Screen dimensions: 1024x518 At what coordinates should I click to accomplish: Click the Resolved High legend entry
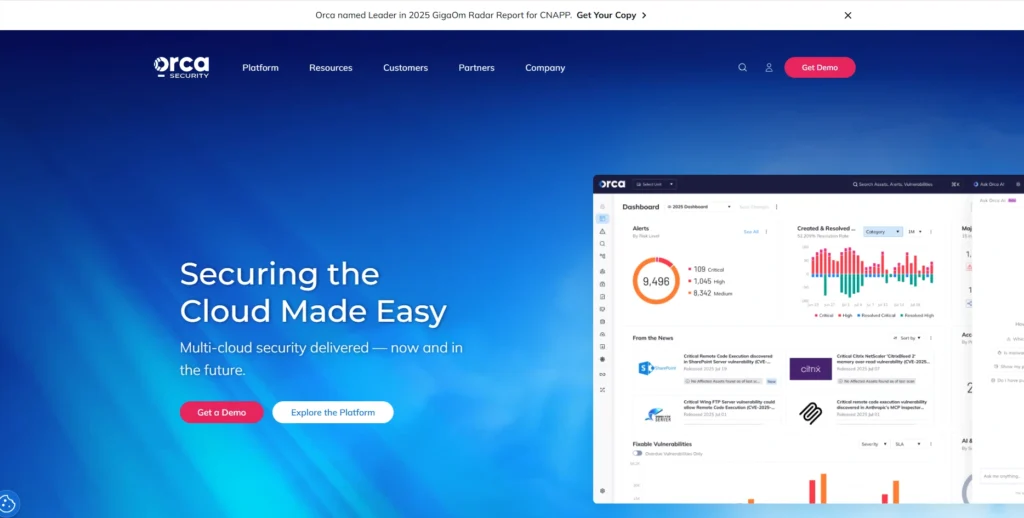coord(917,315)
